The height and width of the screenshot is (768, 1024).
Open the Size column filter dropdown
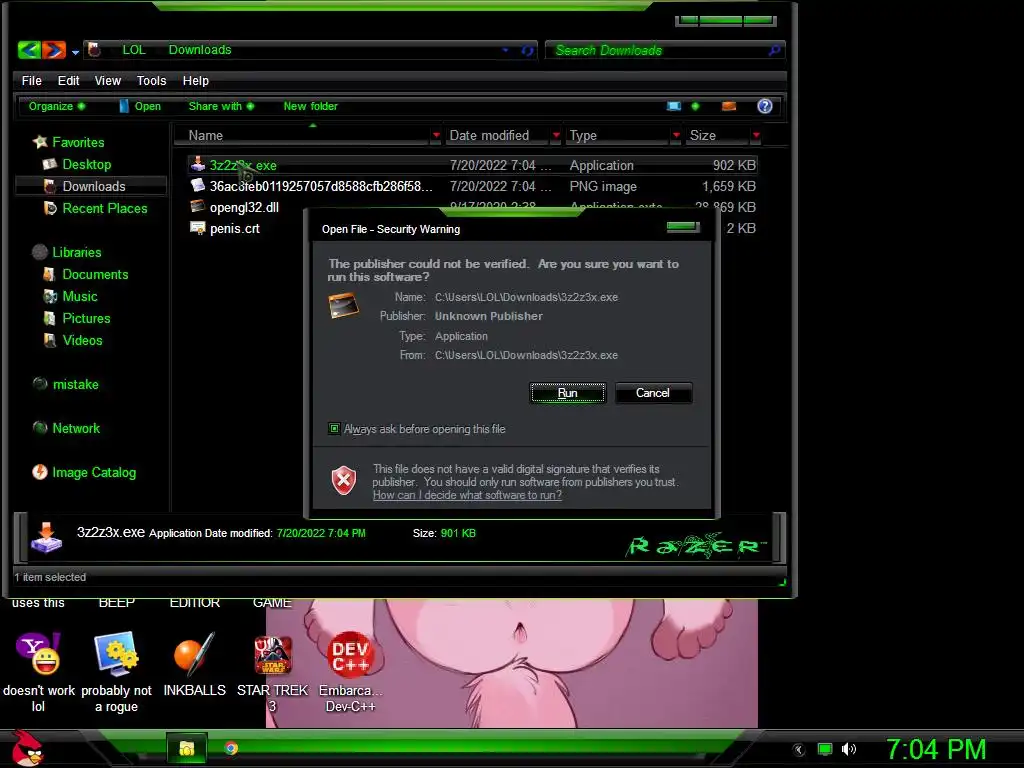click(756, 135)
